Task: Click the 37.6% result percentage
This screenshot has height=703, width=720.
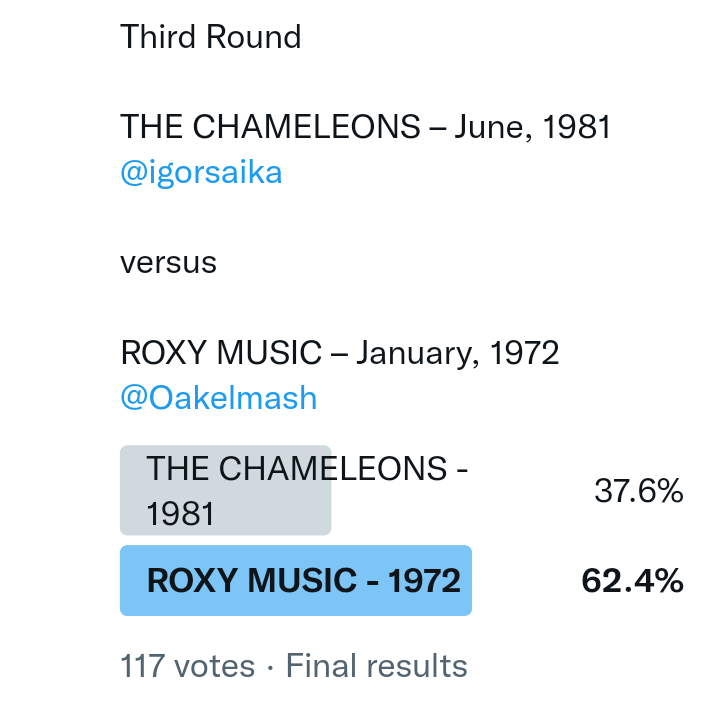Action: (638, 491)
